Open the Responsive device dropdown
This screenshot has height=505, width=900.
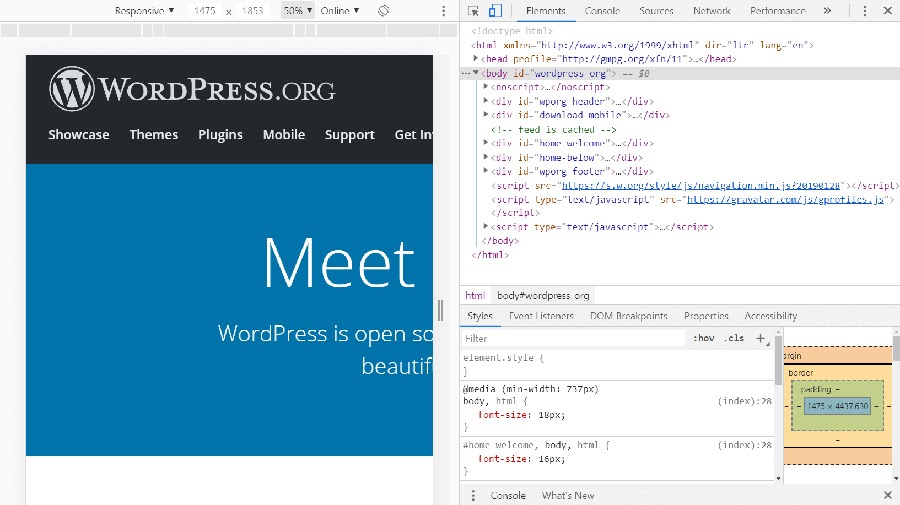coord(144,10)
